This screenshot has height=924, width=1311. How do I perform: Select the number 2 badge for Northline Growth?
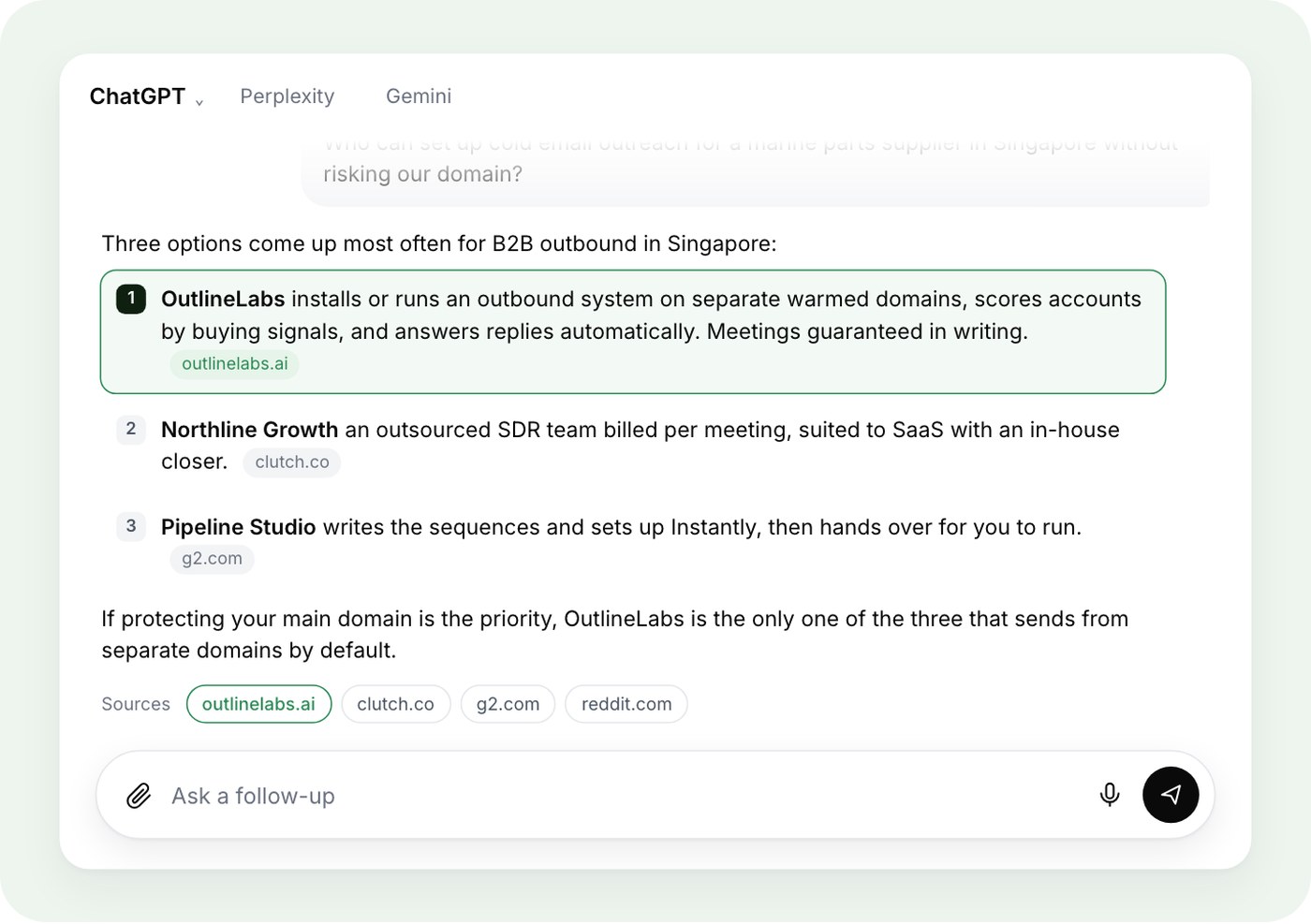[131, 429]
